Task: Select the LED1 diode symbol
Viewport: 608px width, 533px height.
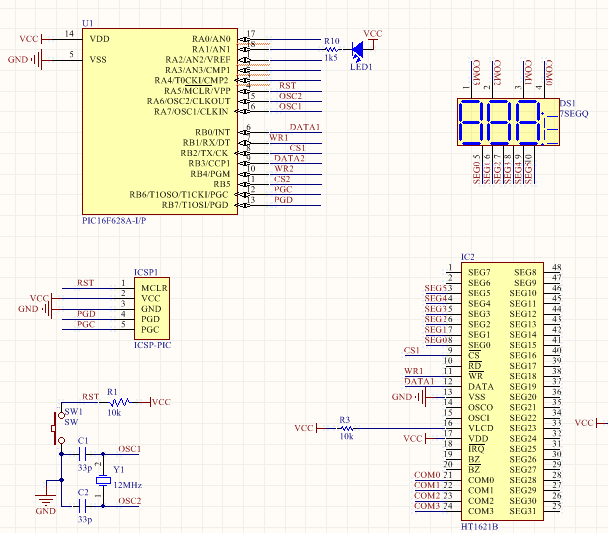Action: tap(356, 48)
